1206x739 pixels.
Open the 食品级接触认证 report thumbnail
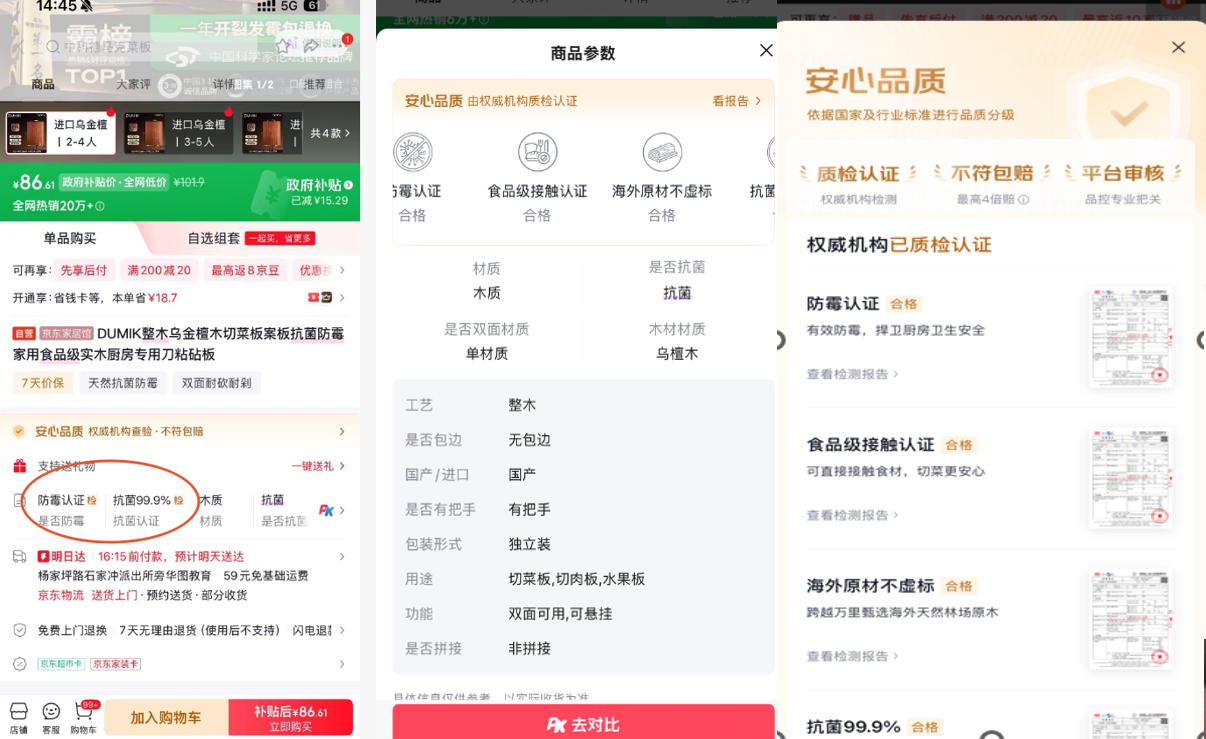pos(1131,478)
